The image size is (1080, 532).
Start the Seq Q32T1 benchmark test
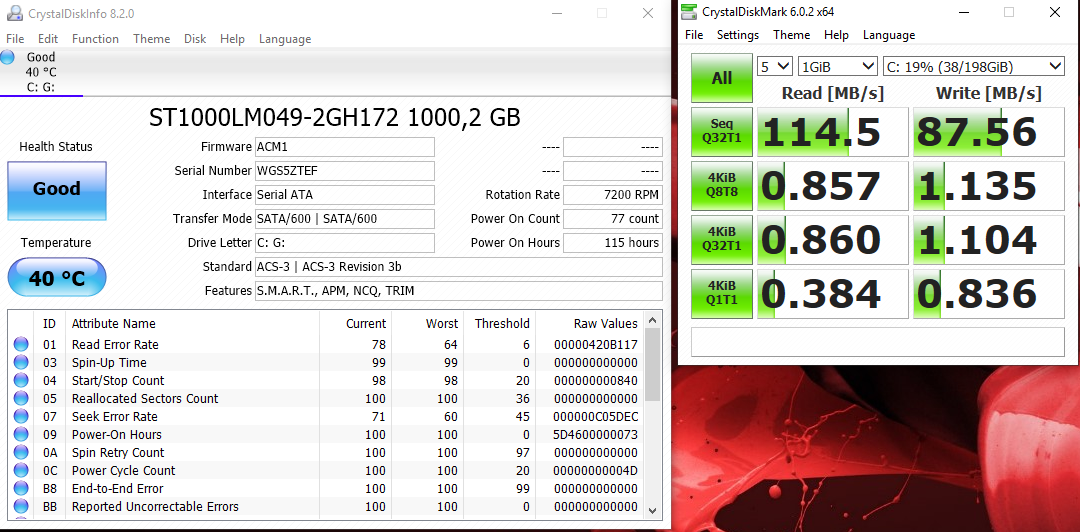tap(721, 132)
